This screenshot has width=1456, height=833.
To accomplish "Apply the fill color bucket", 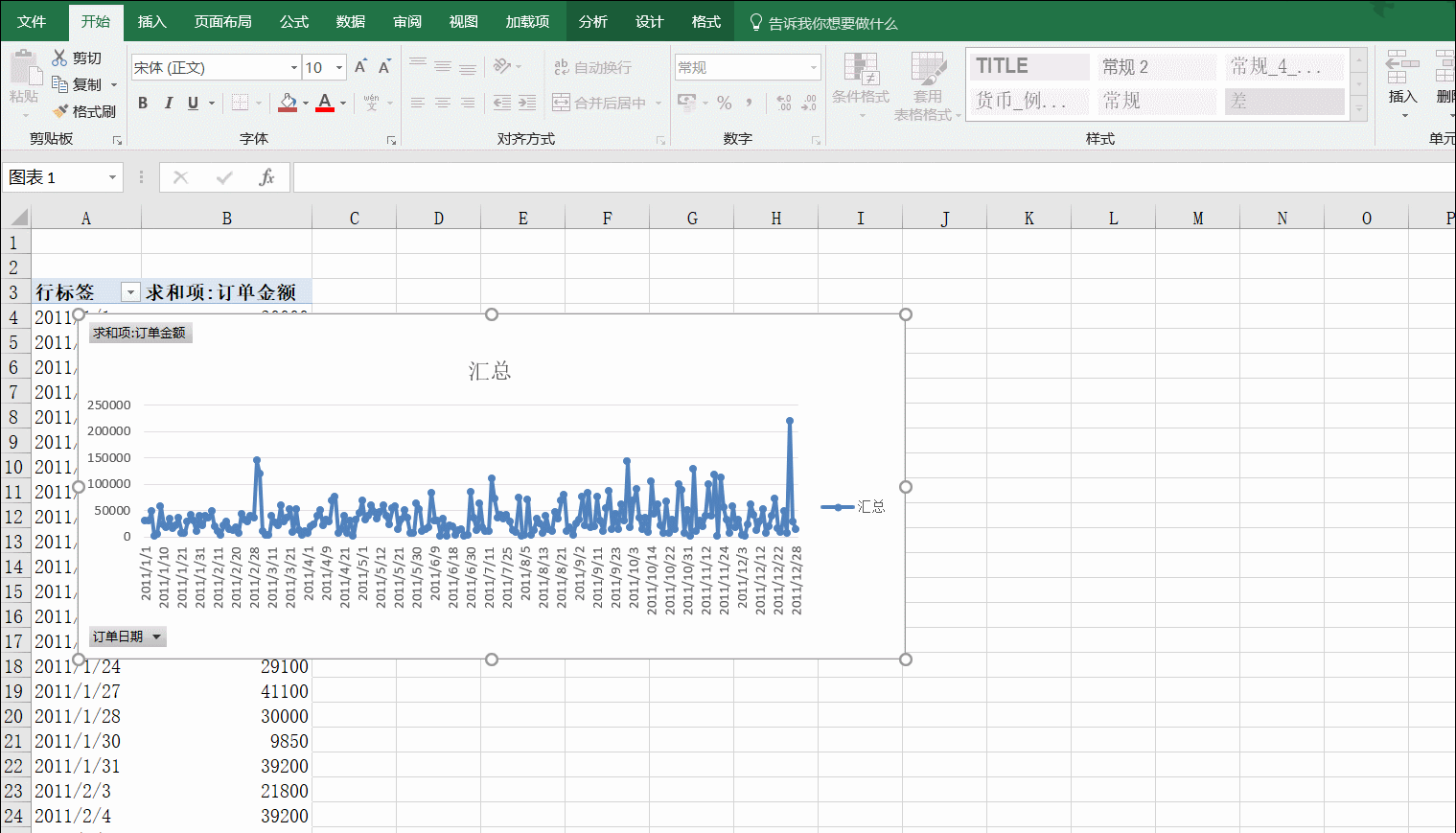I will [288, 103].
